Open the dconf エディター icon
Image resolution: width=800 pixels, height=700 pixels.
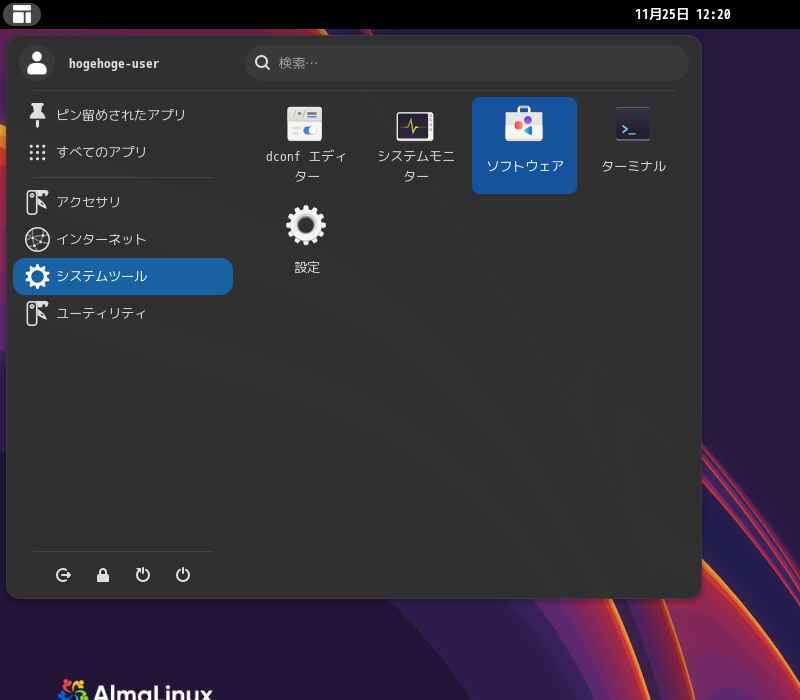(x=306, y=125)
